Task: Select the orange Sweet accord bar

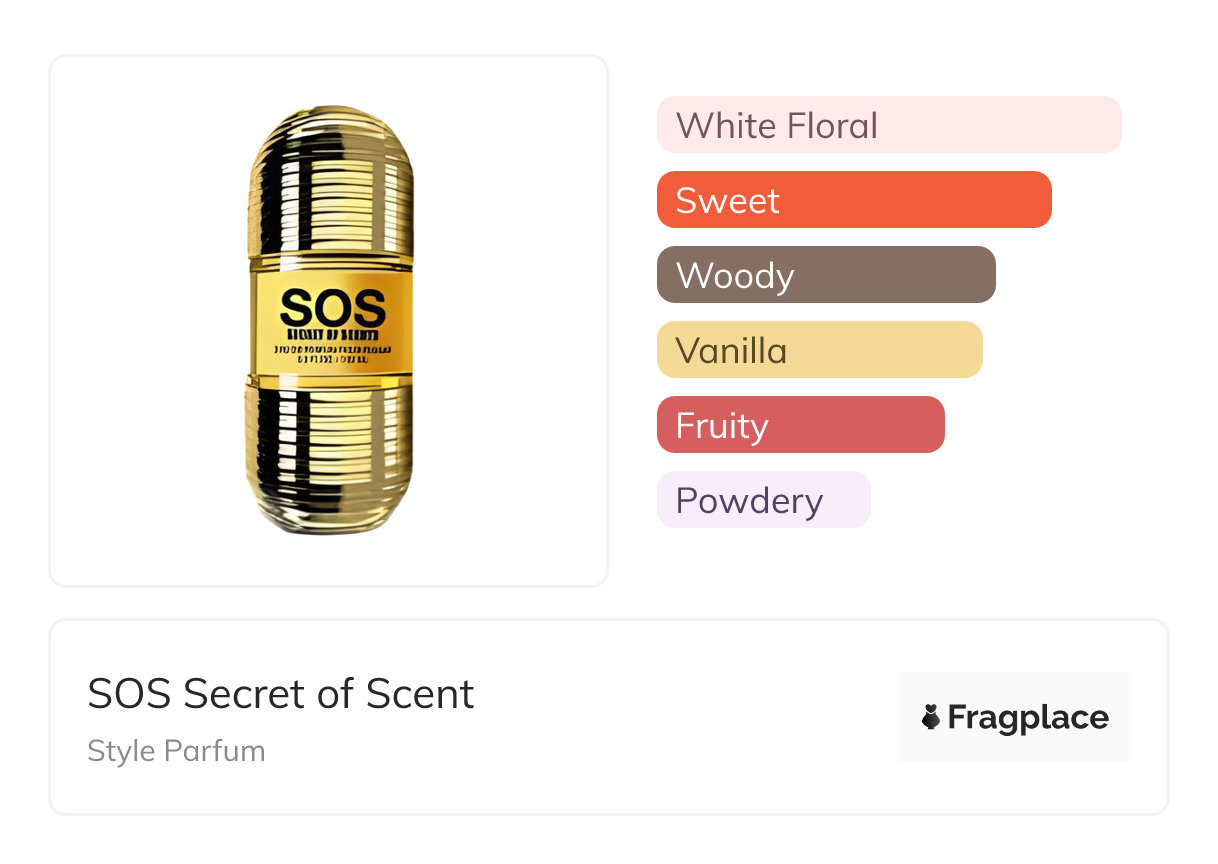Action: pos(853,200)
